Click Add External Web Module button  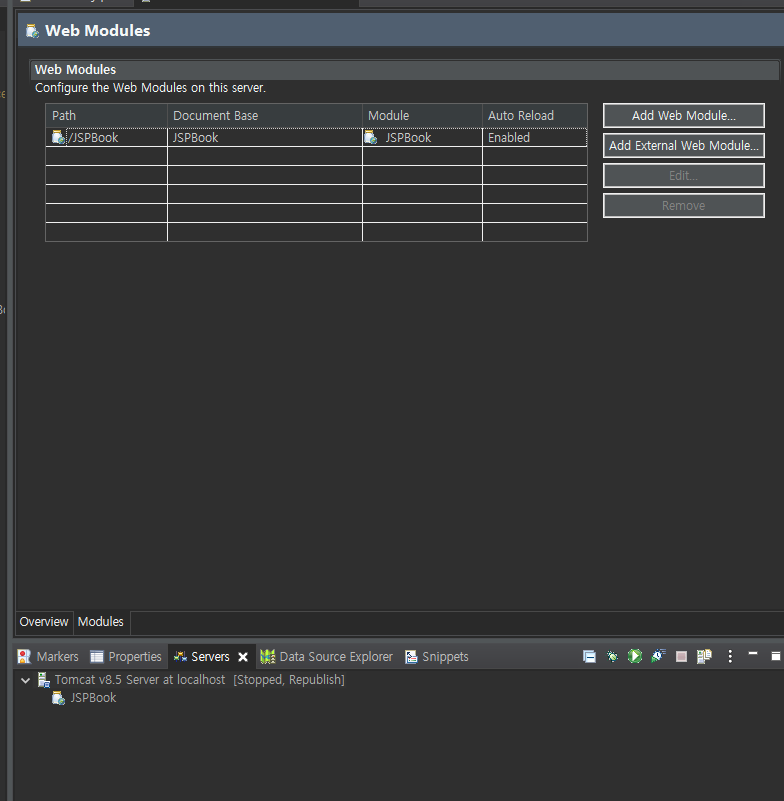tap(683, 146)
